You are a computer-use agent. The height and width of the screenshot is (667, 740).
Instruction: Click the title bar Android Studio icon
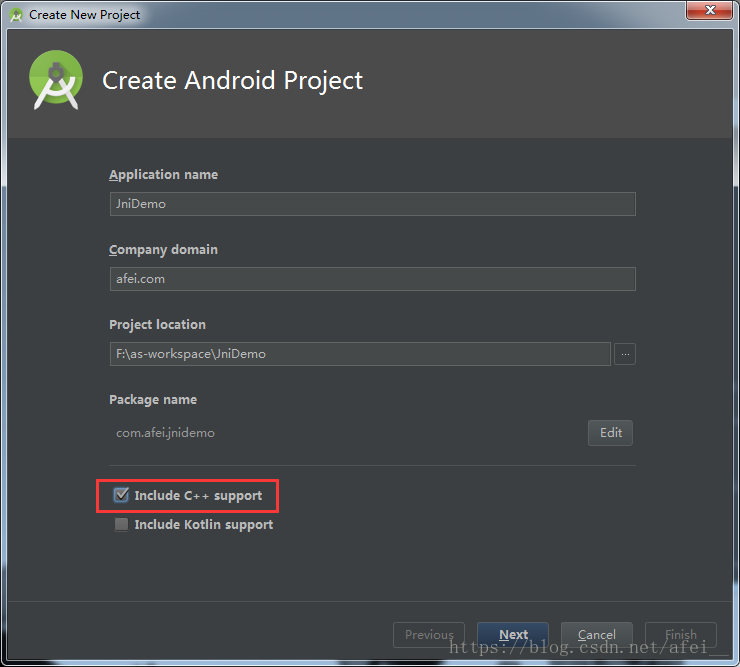click(x=16, y=15)
